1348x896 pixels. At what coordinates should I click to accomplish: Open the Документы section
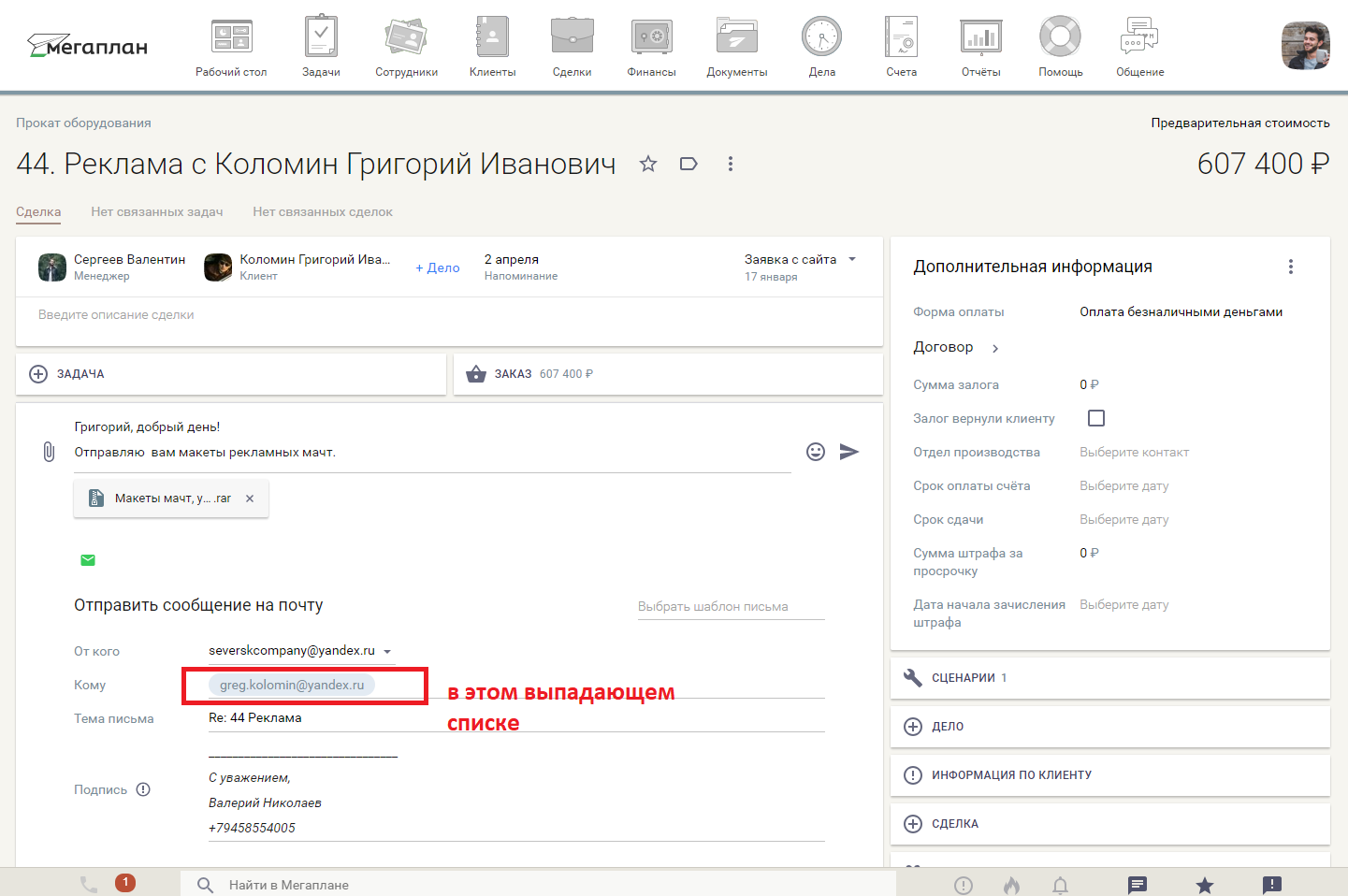click(x=737, y=47)
